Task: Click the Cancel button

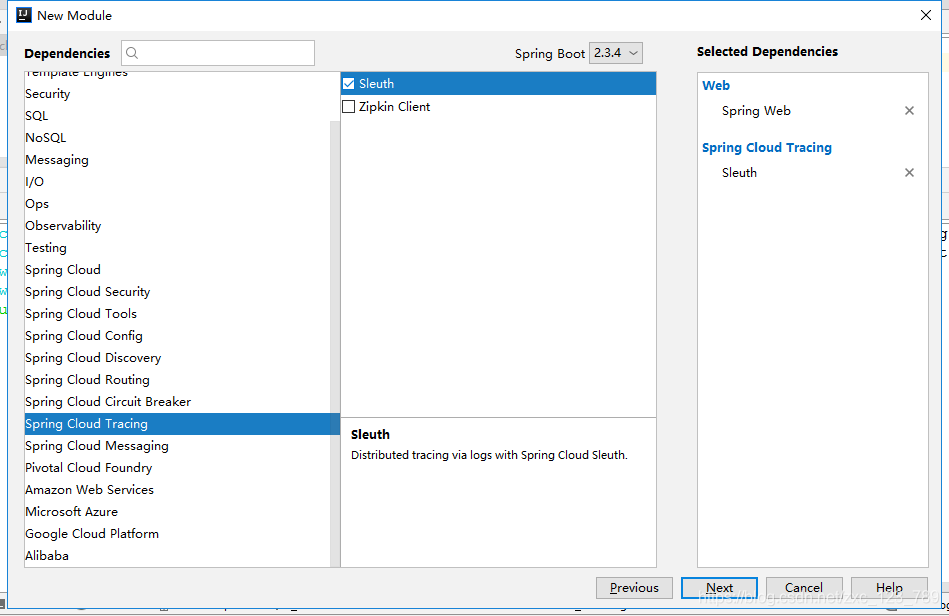Action: (x=804, y=588)
